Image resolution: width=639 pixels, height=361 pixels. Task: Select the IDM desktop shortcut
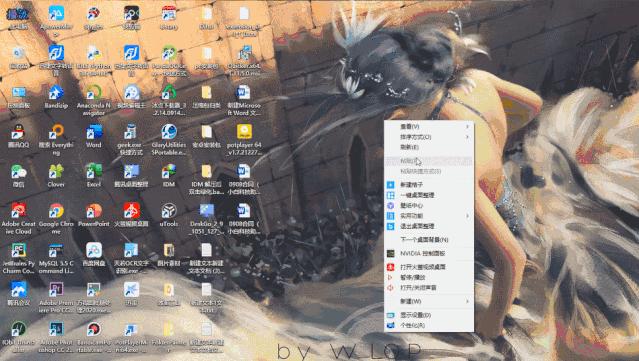pyautogui.click(x=169, y=176)
